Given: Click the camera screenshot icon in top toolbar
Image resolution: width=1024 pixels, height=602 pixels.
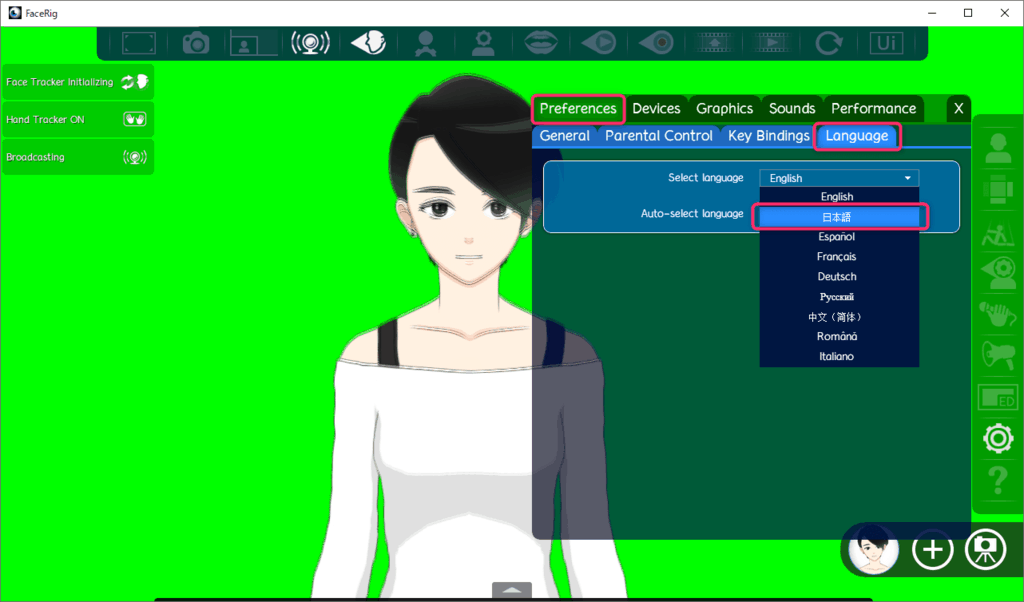Looking at the screenshot, I should click(195, 43).
